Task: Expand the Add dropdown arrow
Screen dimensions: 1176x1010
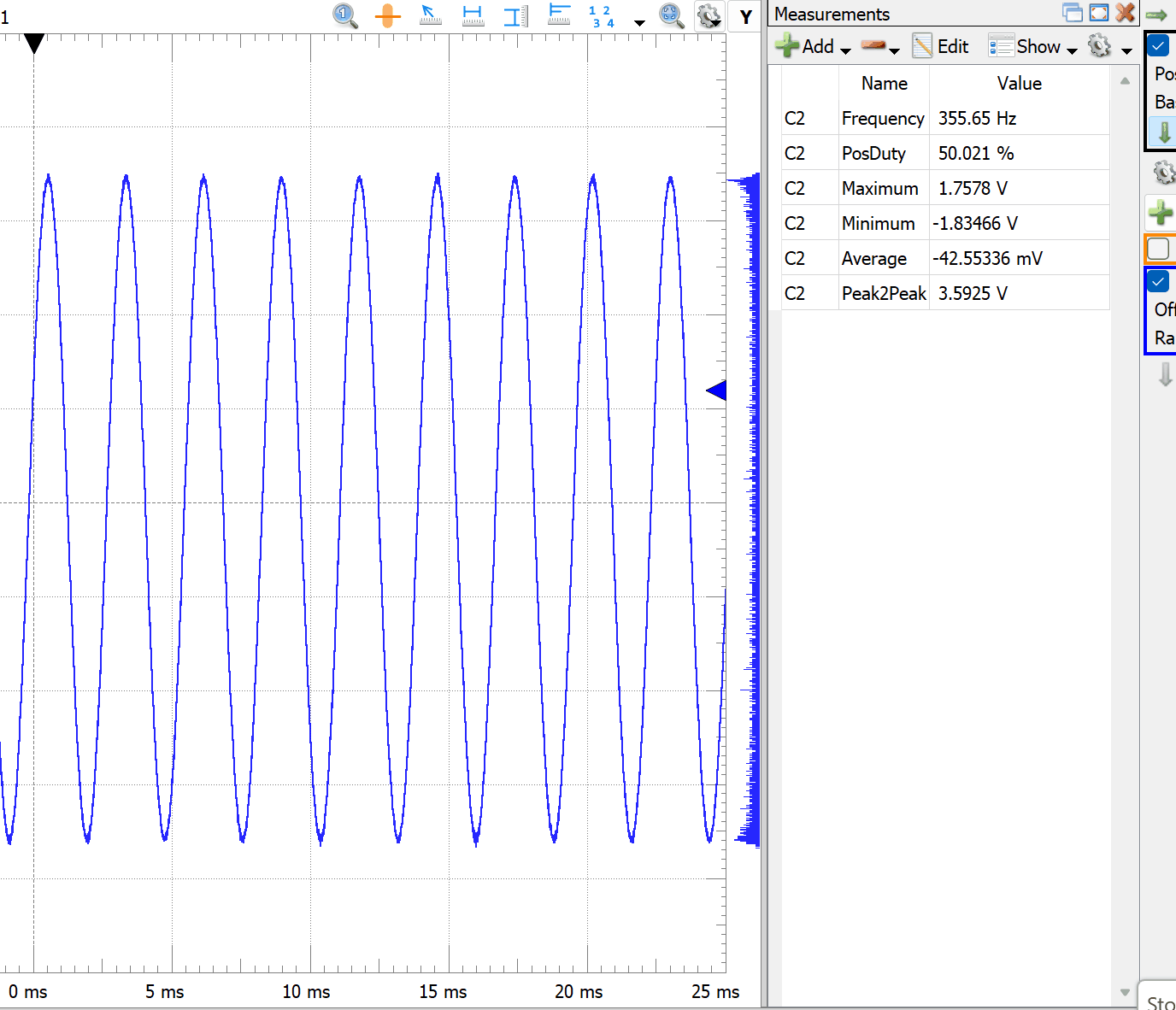Action: tap(846, 50)
